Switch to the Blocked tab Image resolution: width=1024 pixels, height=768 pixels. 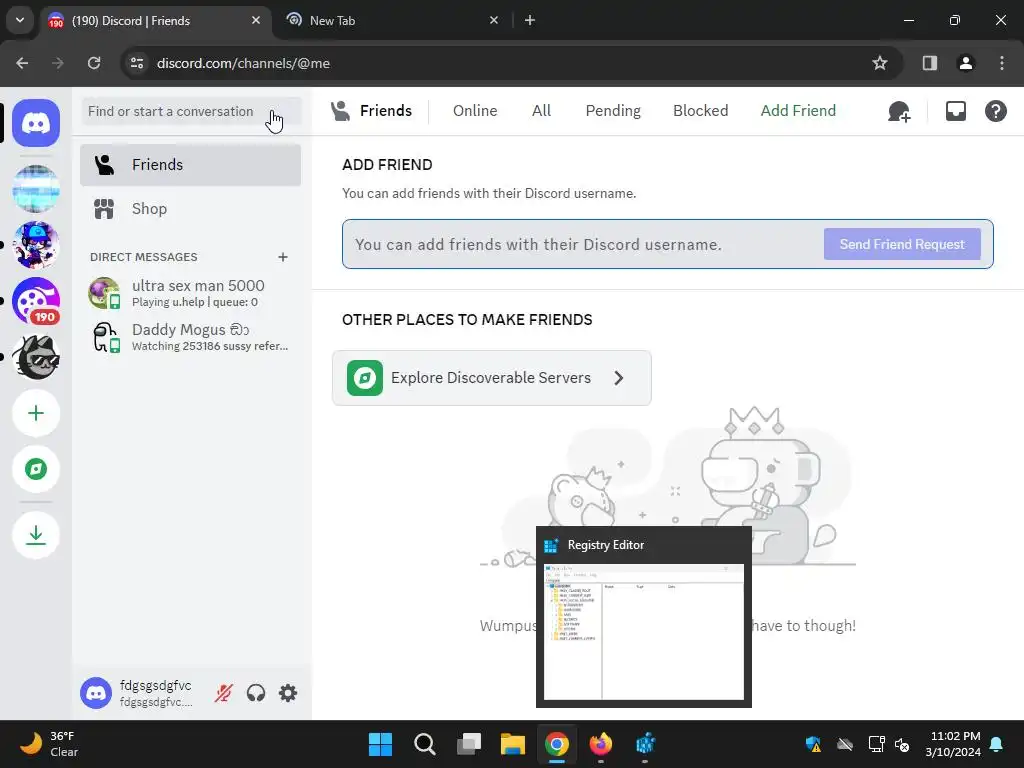pos(700,111)
